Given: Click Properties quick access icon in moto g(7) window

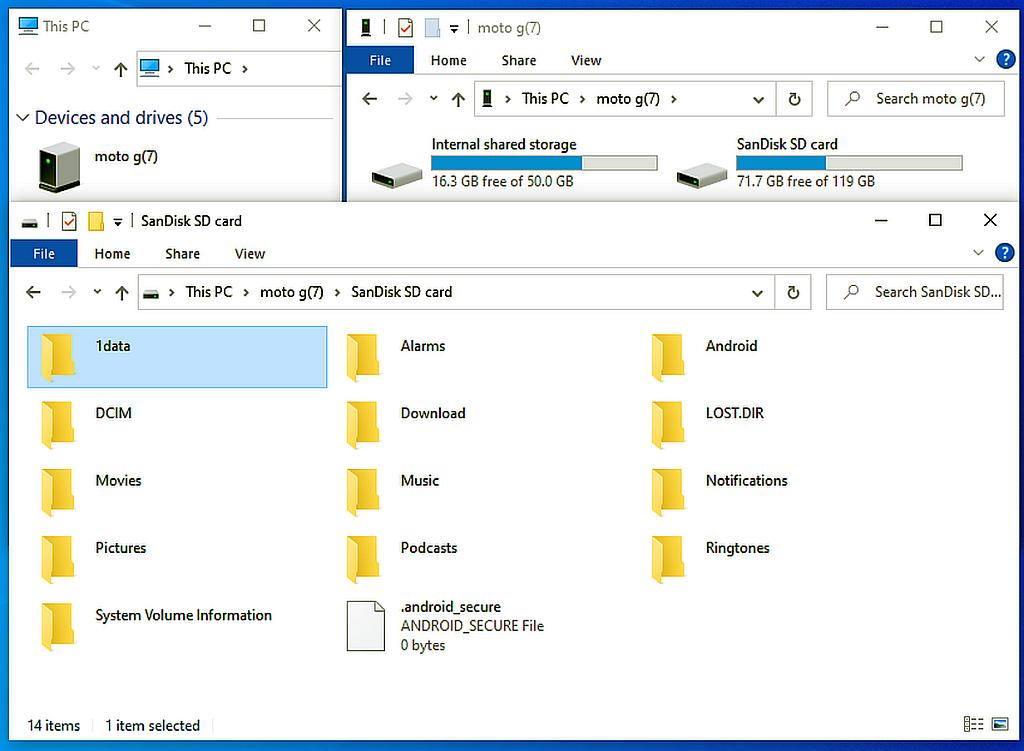Looking at the screenshot, I should (406, 28).
